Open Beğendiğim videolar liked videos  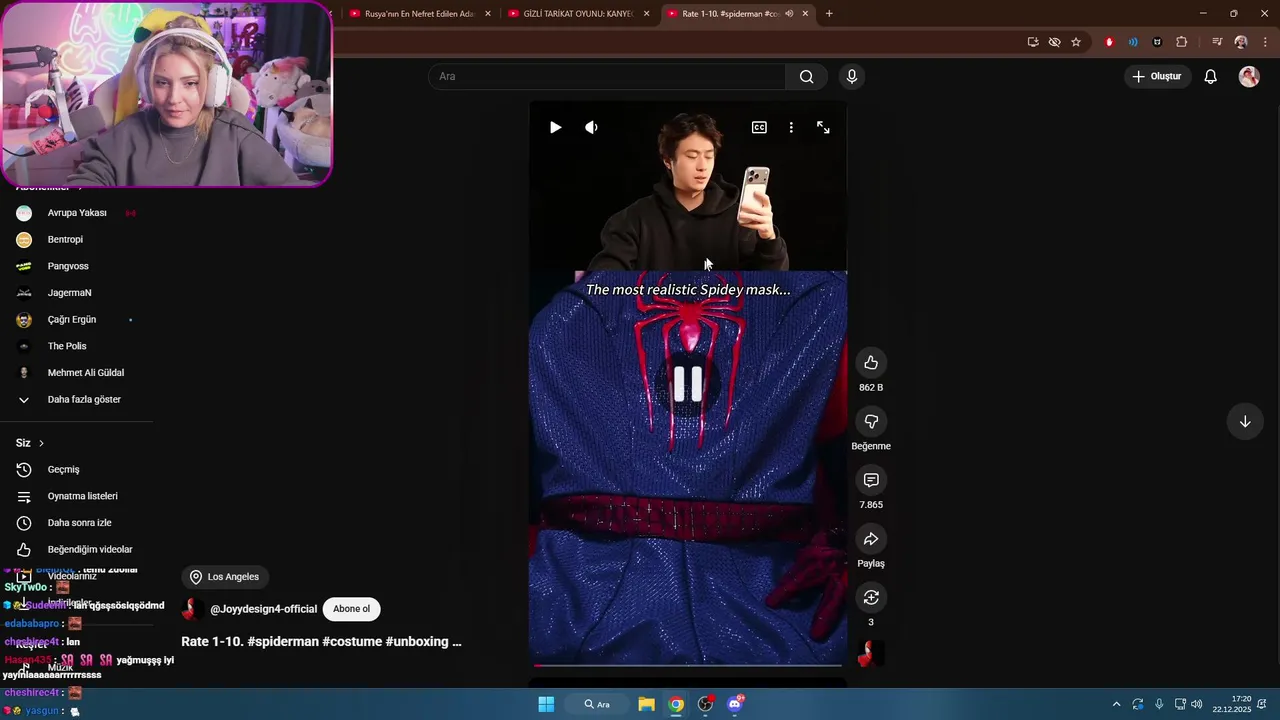(x=90, y=549)
